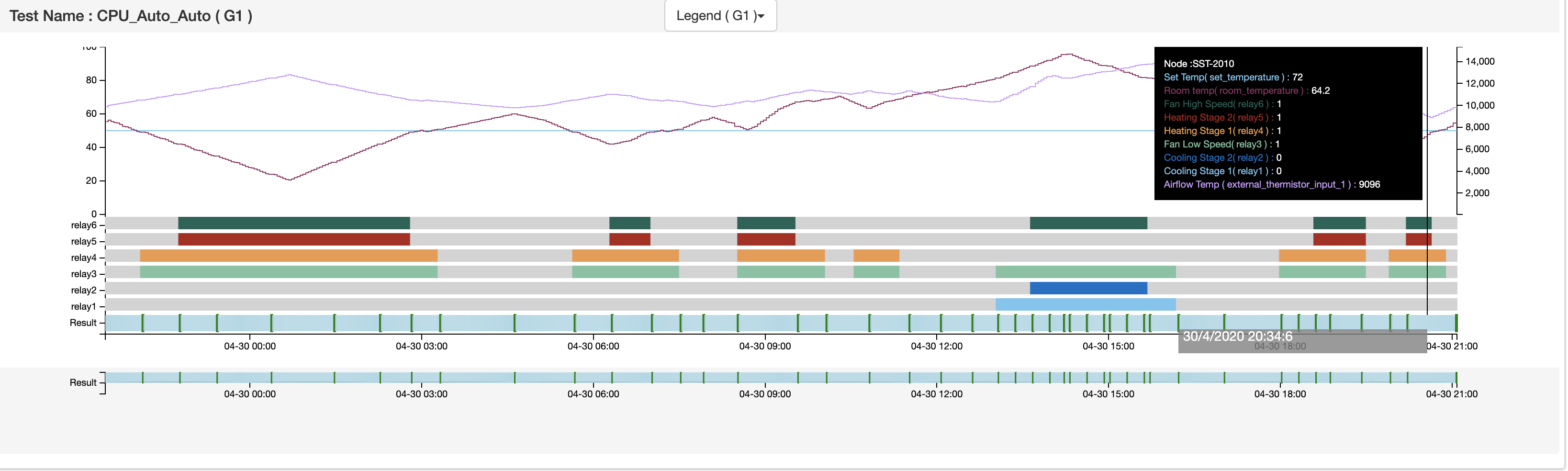
Task: Click the Airflow Temp entry in the tooltip
Action: [x=1271, y=184]
